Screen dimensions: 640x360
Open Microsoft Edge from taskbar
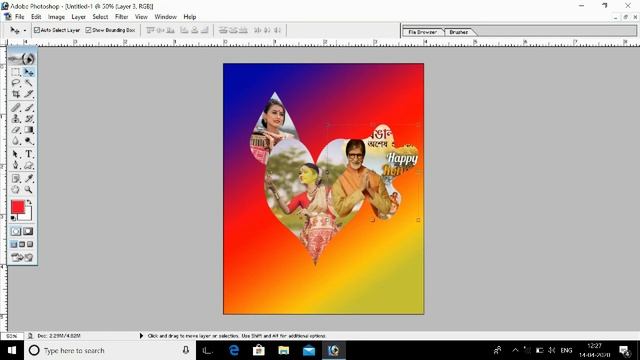[234, 350]
